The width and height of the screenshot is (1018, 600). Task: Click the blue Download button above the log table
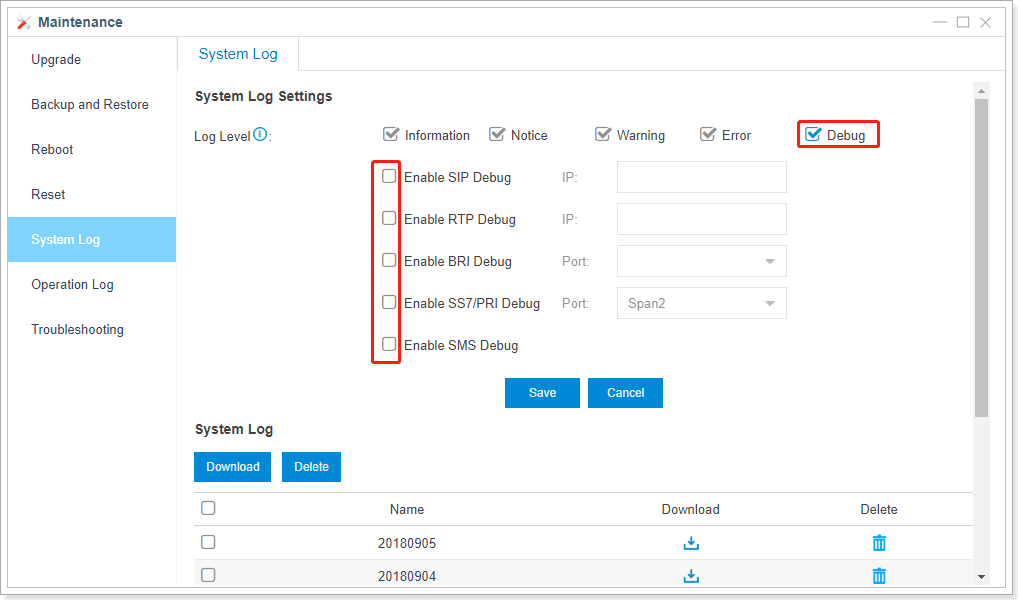point(232,467)
